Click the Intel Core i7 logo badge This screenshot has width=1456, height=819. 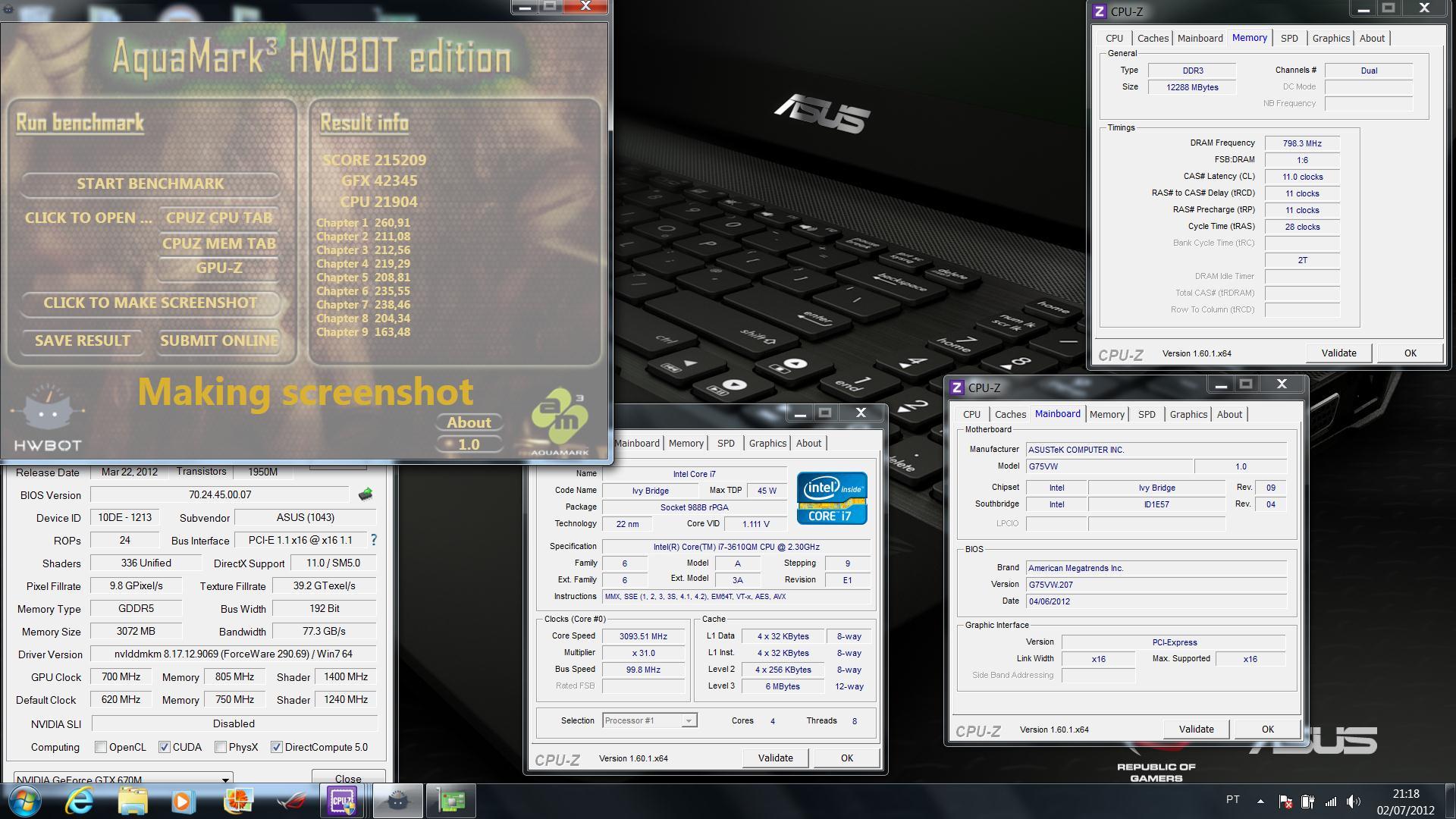832,497
